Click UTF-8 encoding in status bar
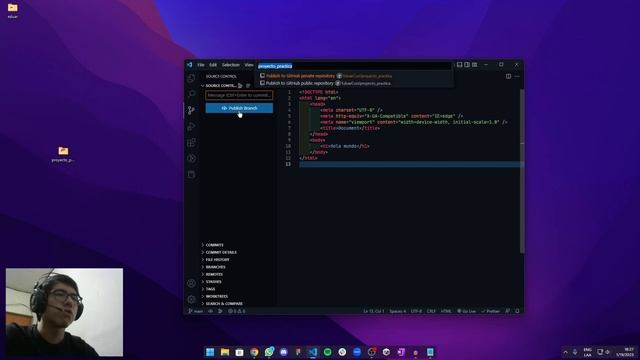Viewport: 640px width, 360px height. (416, 311)
